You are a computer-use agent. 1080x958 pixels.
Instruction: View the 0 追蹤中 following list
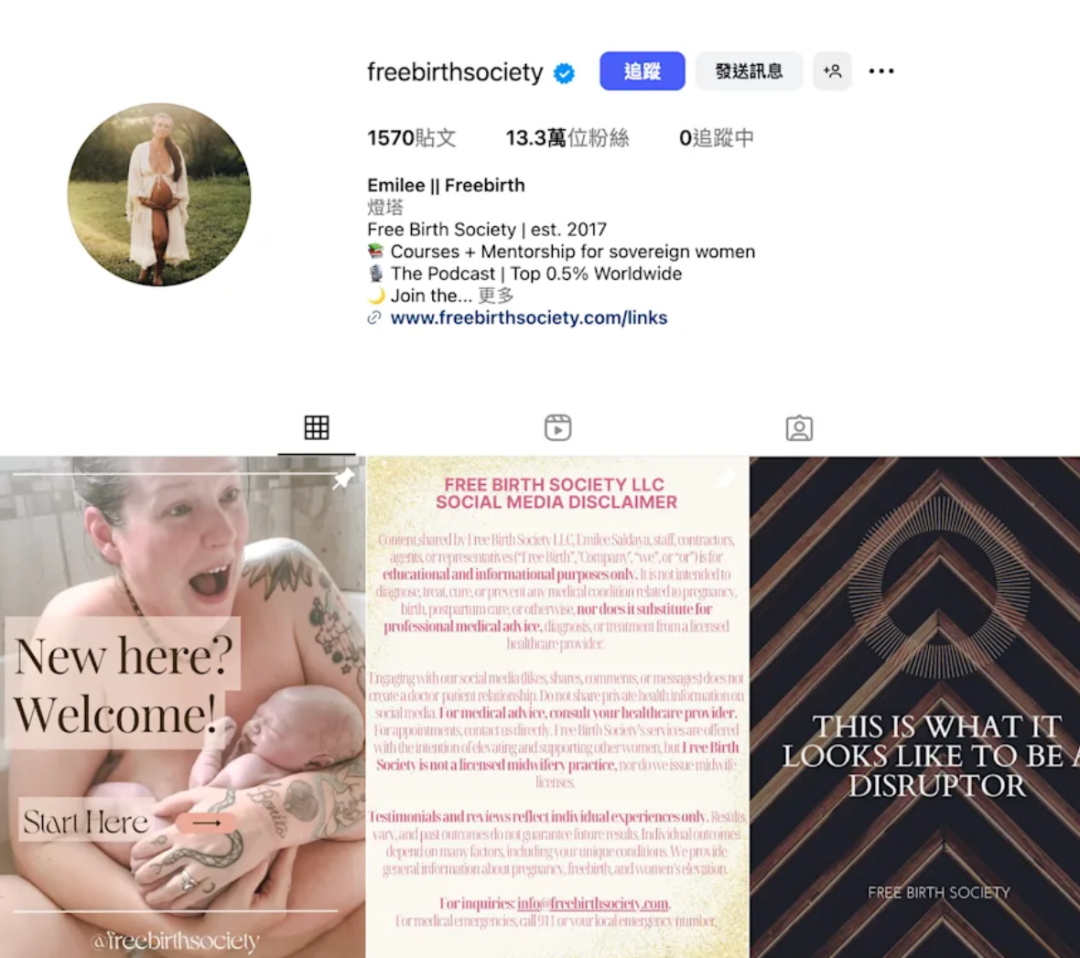(716, 138)
